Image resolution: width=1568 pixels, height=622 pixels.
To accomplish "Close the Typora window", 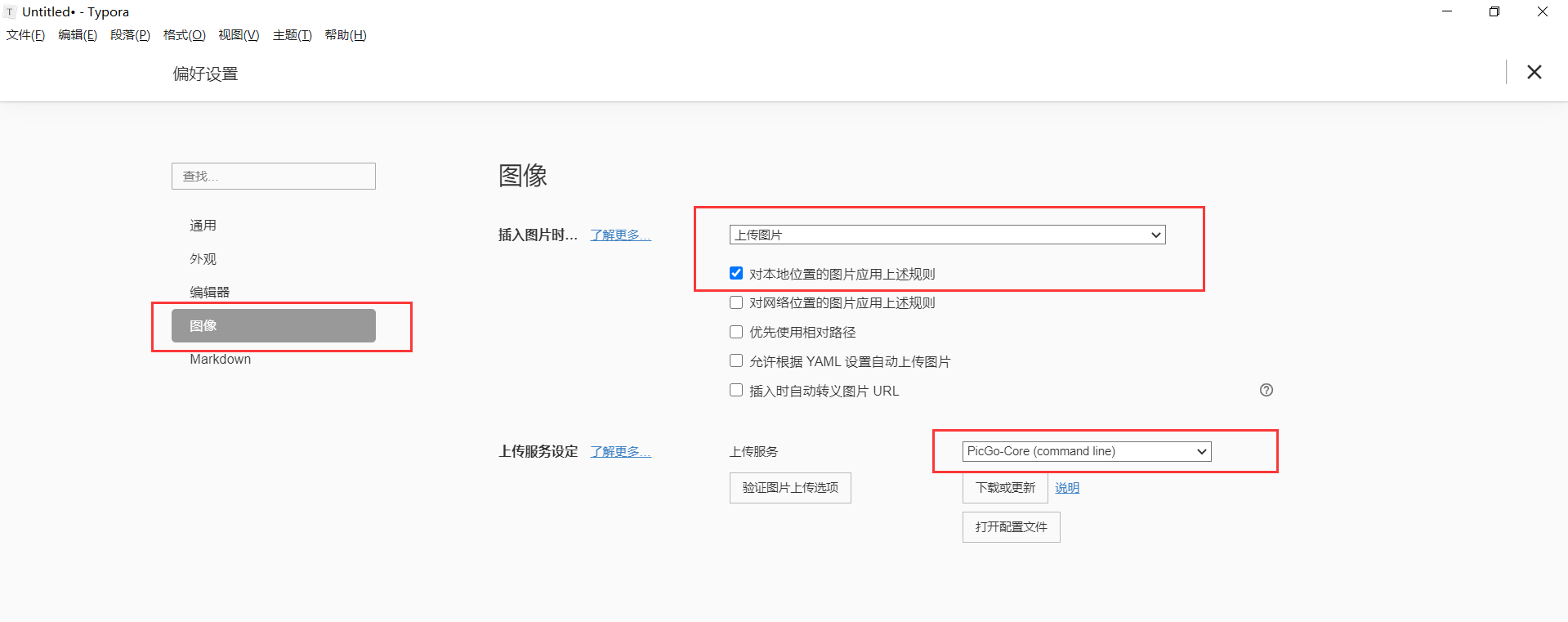I will point(1543,11).
